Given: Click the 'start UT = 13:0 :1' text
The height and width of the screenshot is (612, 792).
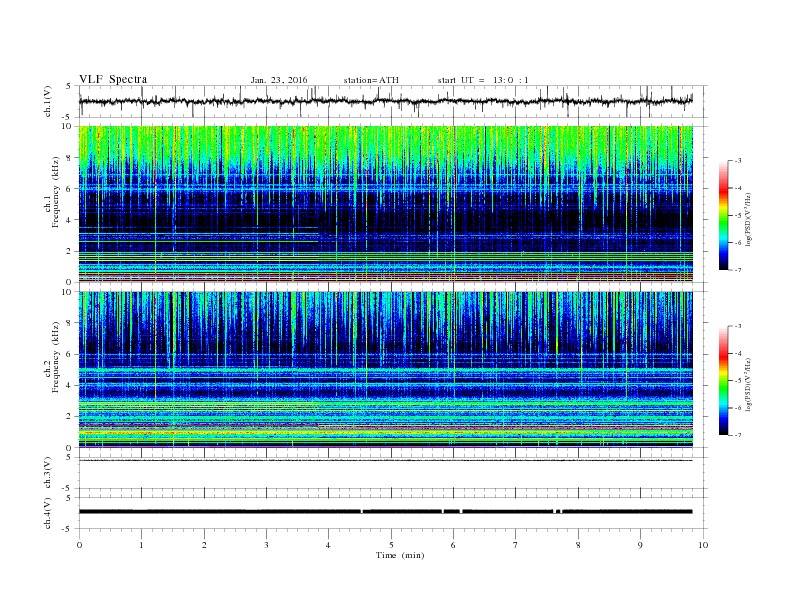Looking at the screenshot, I should click(x=483, y=80).
